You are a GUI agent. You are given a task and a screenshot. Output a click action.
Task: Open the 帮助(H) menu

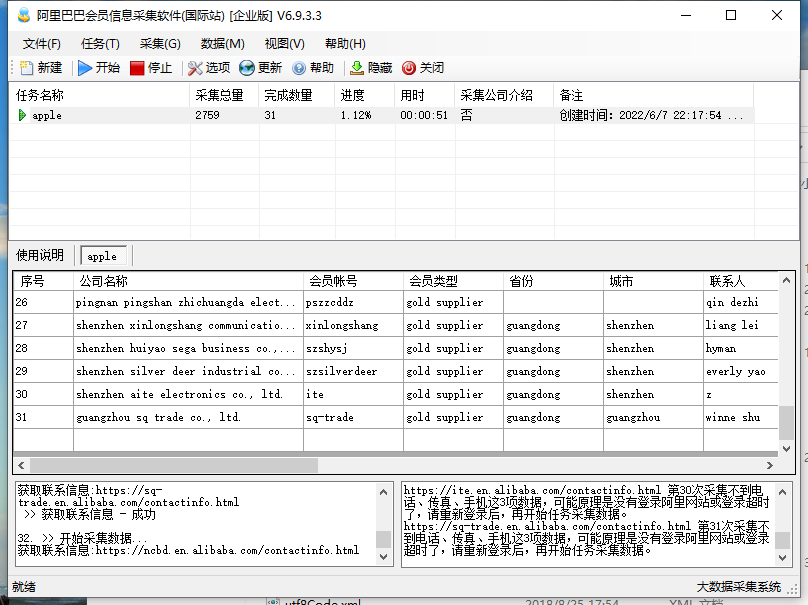[345, 44]
